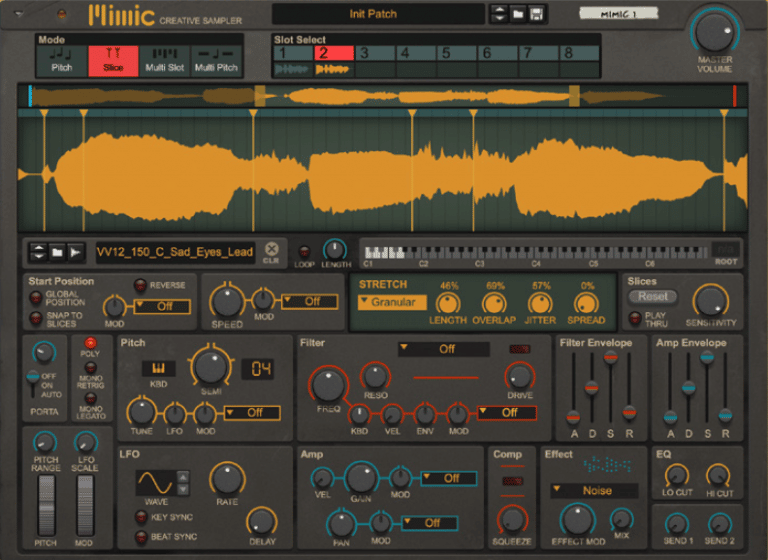
Task: Click the LFO wave up arrow
Action: coord(183,477)
